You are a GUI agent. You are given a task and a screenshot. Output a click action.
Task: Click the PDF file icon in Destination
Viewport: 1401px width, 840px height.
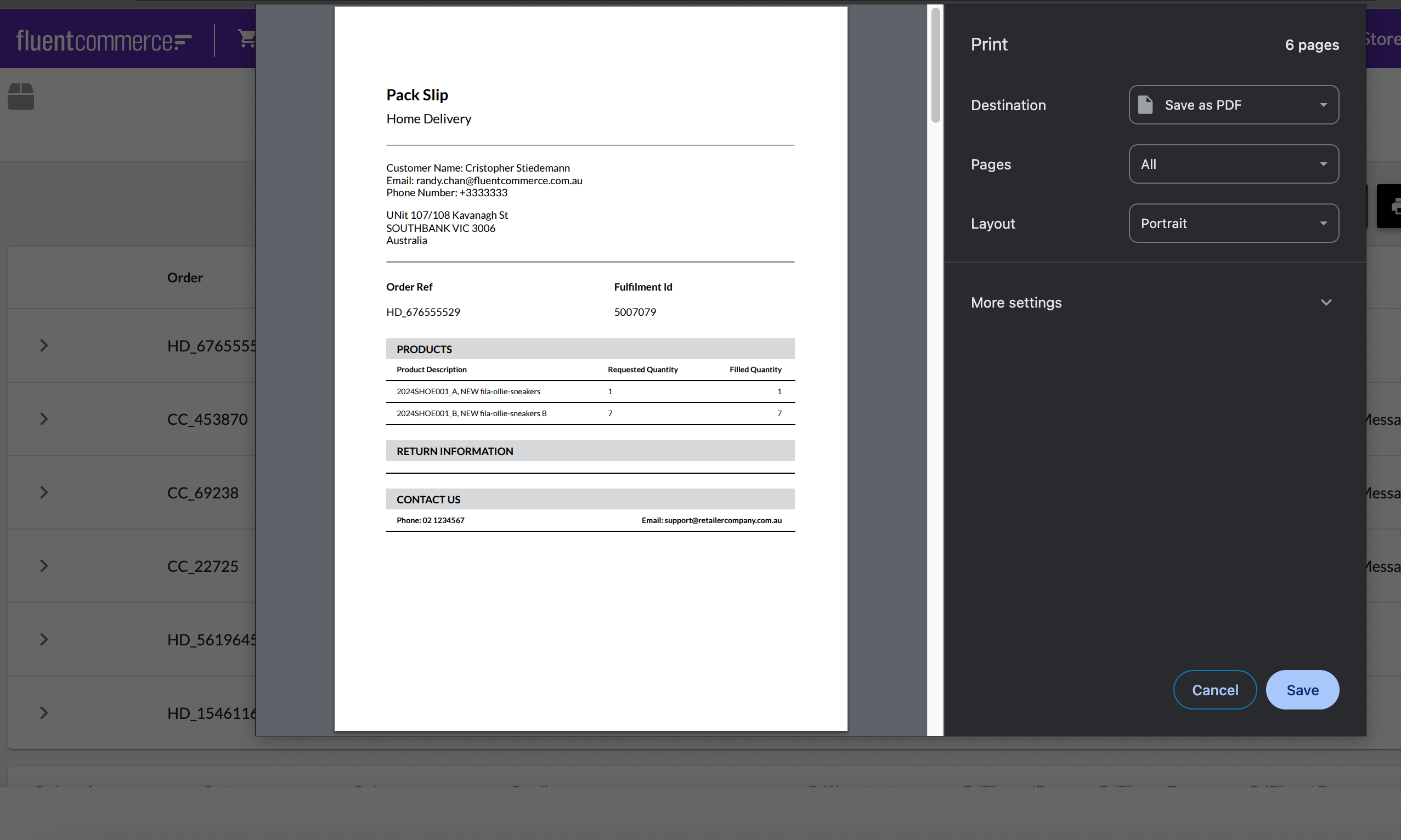tap(1145, 105)
